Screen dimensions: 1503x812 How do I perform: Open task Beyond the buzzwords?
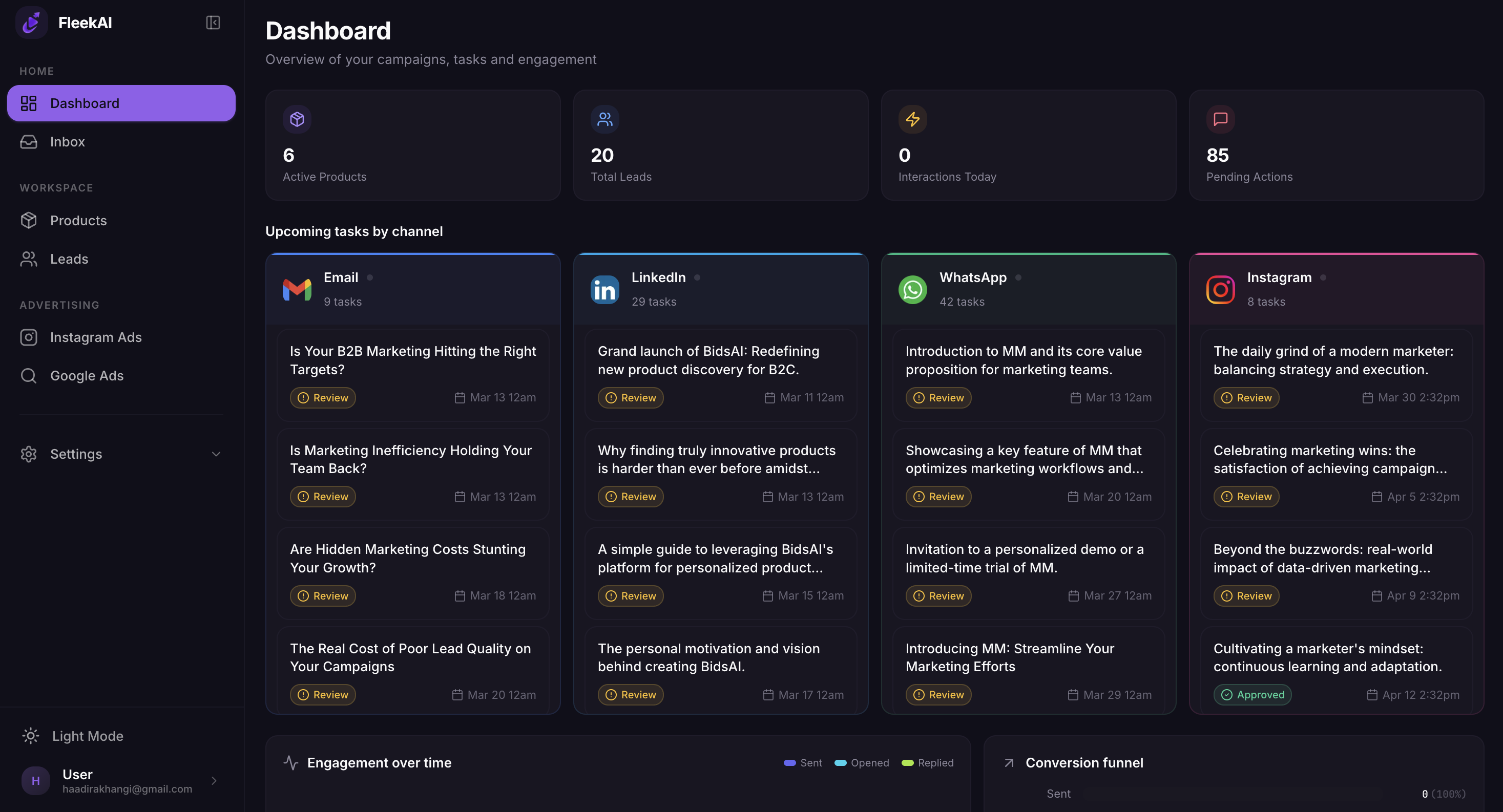[1337, 573]
